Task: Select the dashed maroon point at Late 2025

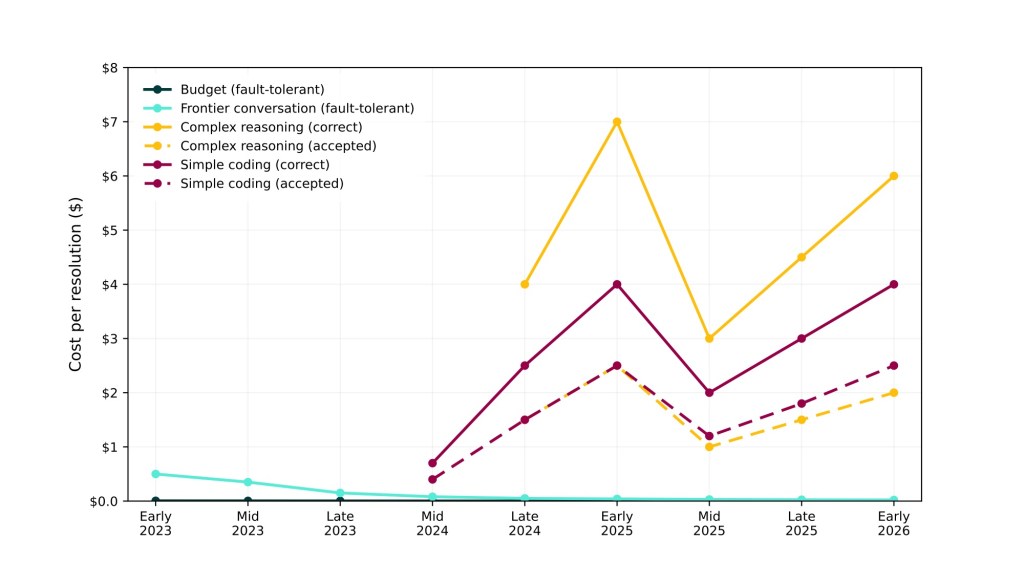Action: click(x=801, y=404)
